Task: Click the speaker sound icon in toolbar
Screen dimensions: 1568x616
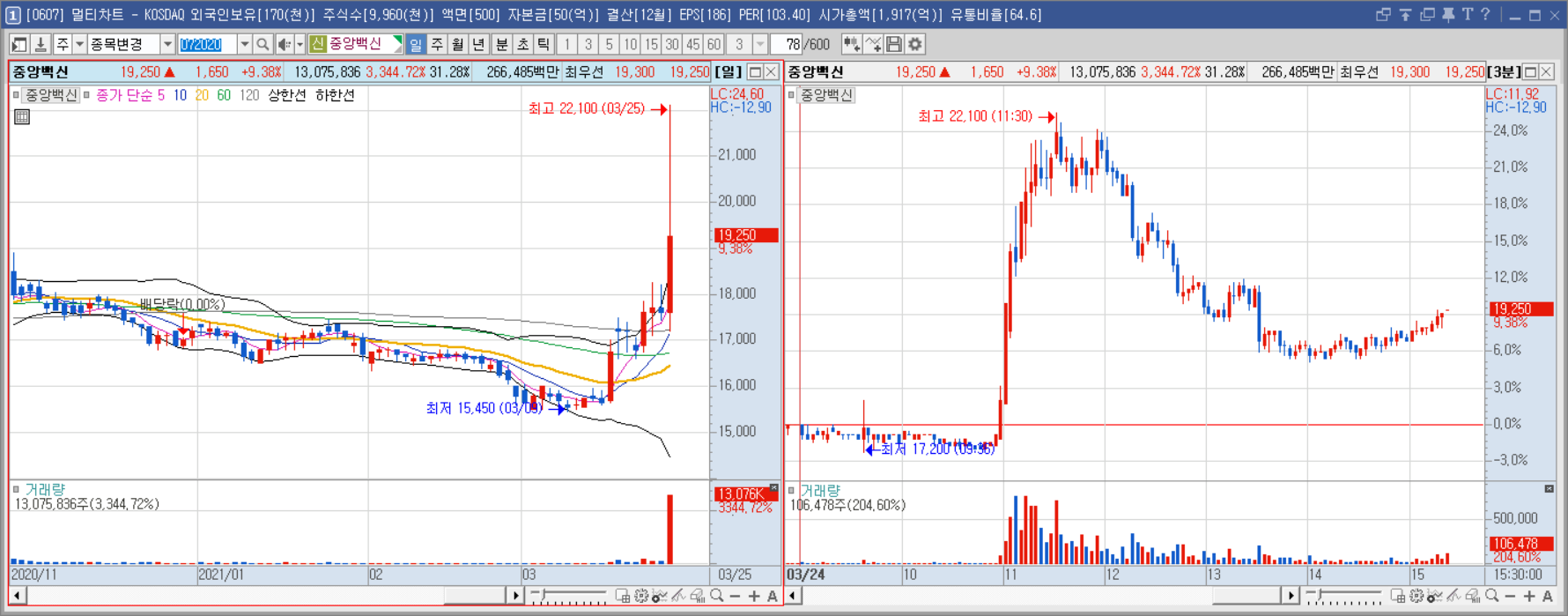Action: (x=284, y=44)
